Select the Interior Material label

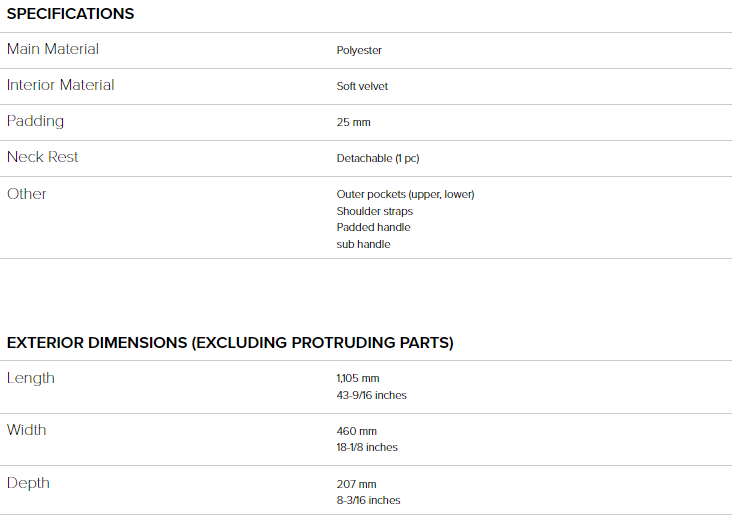pyautogui.click(x=60, y=85)
